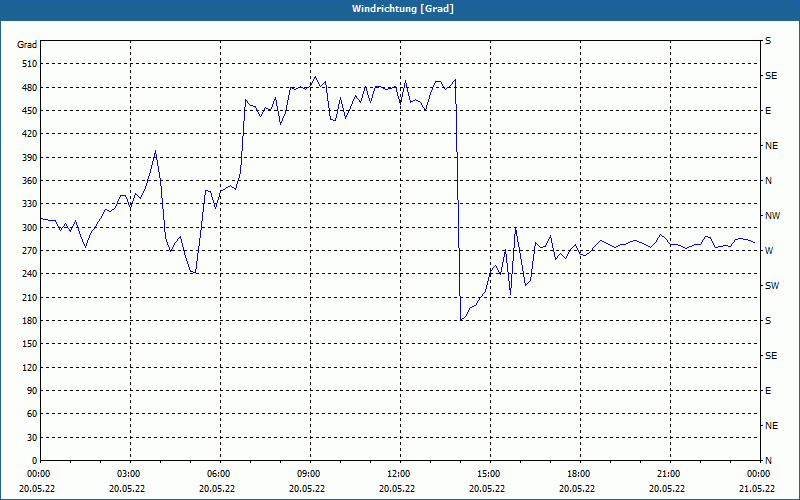Screen dimensions: 800x500
Task: Click the 120 degree axis label
Action: click(30, 367)
